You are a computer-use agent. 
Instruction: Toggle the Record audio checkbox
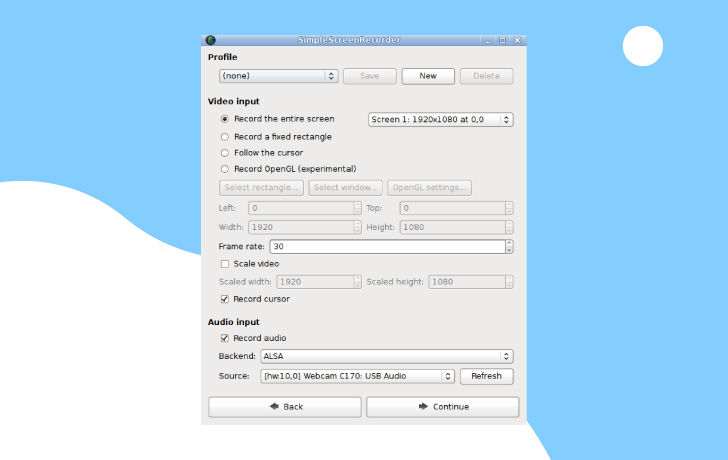coord(225,338)
